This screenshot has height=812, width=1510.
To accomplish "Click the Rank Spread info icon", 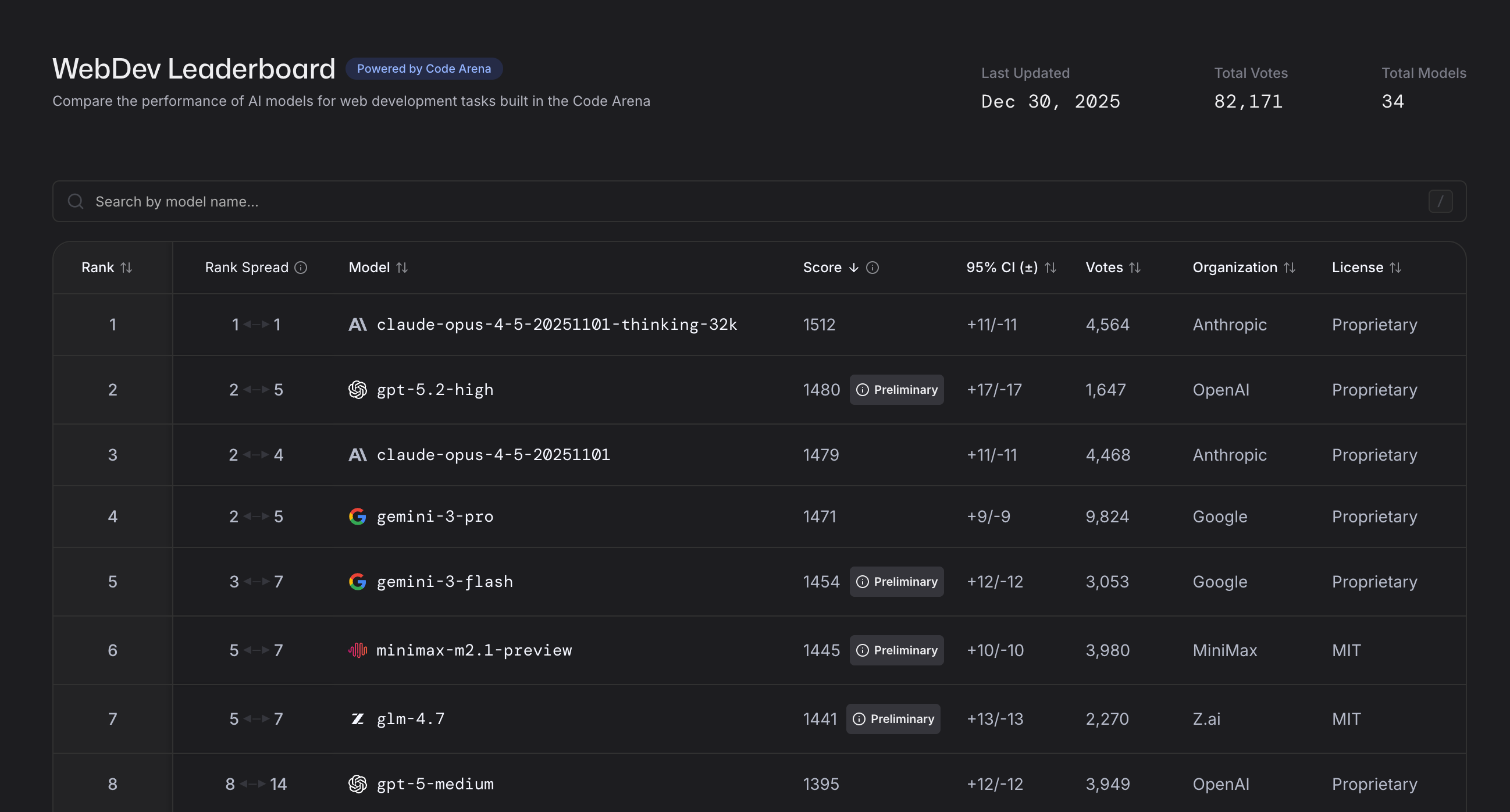I will (301, 268).
